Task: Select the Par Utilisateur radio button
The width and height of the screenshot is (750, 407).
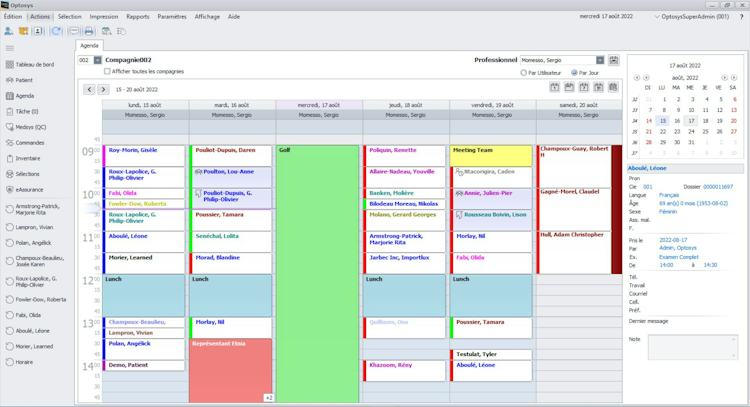Action: tap(523, 73)
